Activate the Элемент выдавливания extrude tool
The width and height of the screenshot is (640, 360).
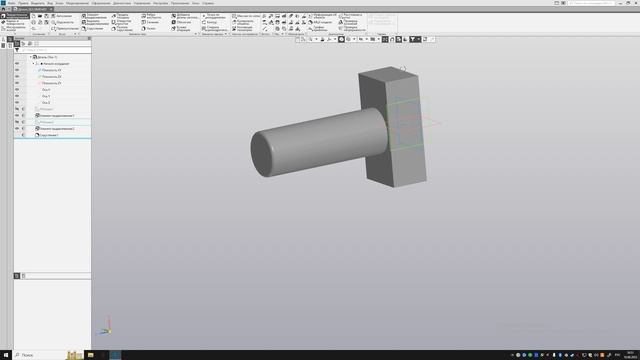94,16
